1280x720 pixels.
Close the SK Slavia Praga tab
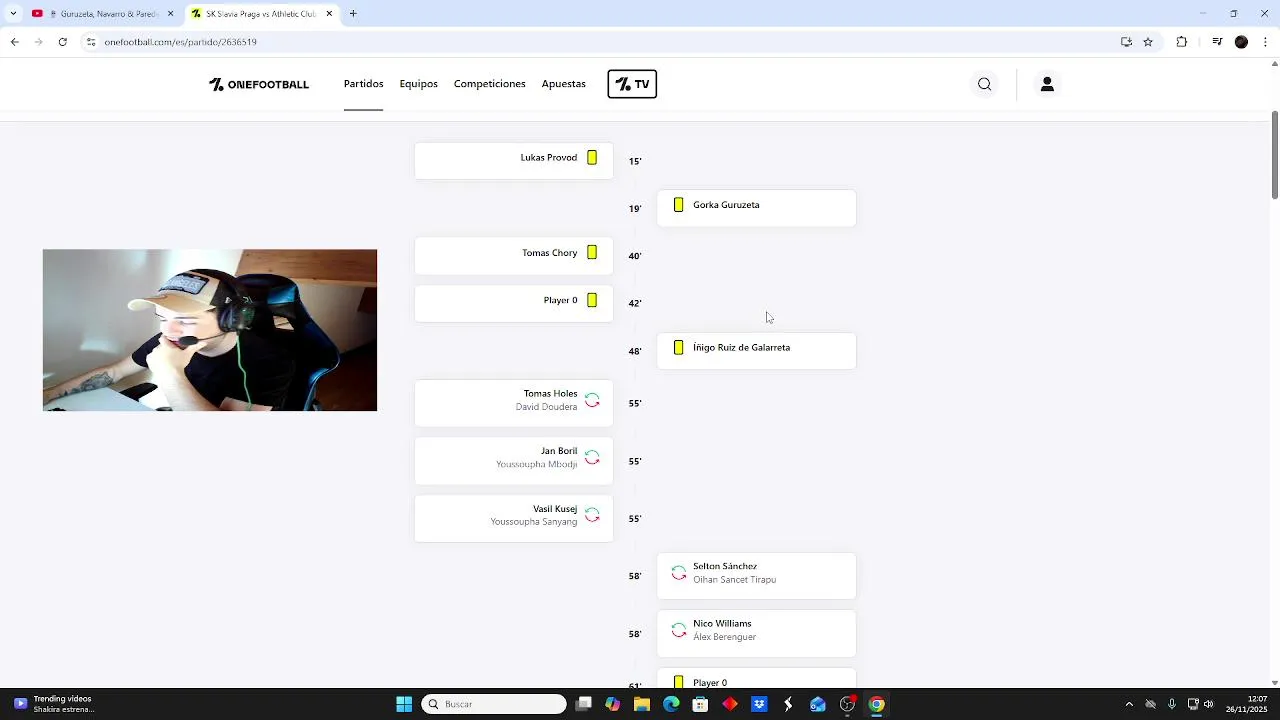(329, 14)
